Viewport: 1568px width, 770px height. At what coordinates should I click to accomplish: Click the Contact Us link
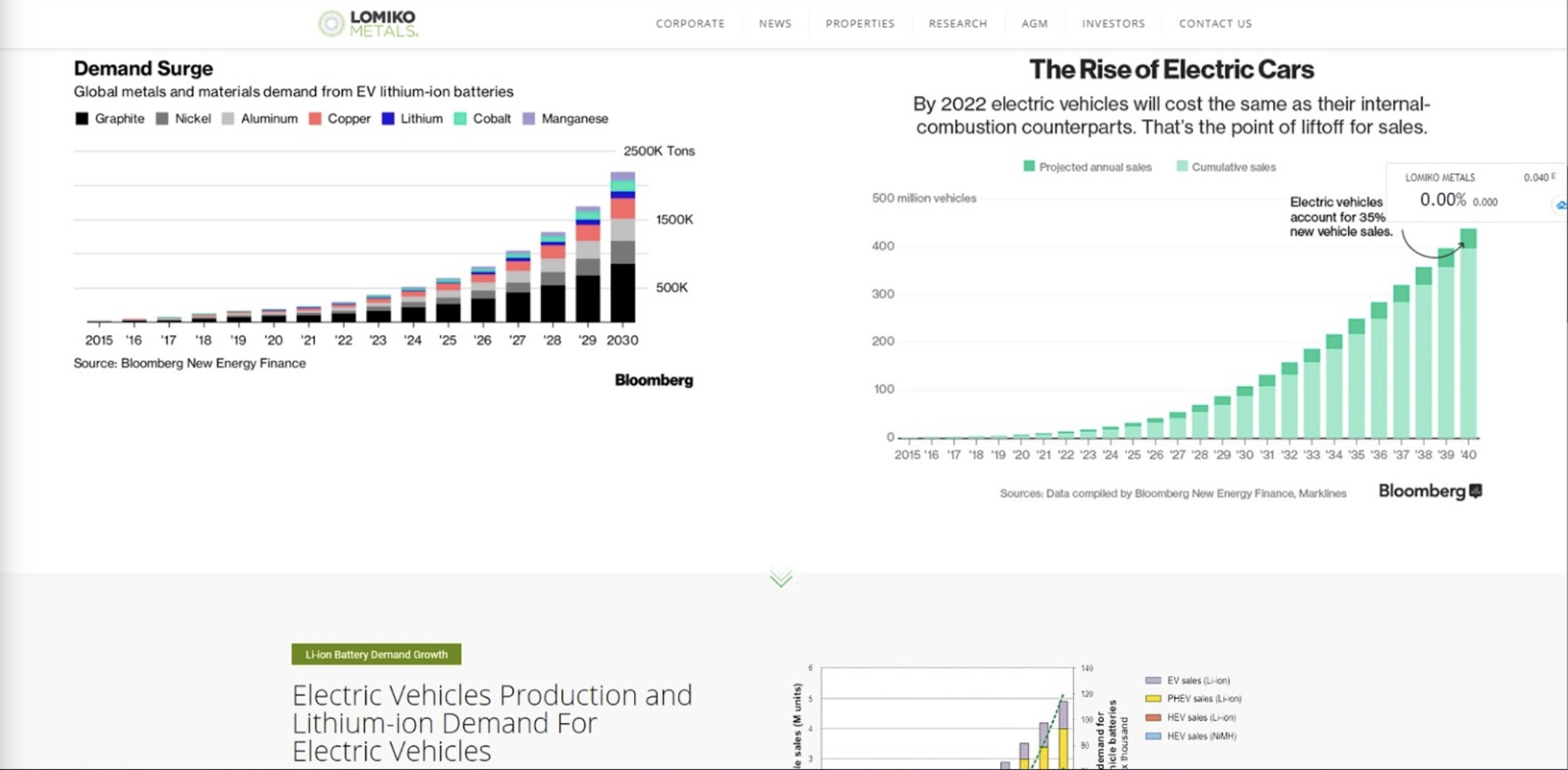click(x=1215, y=24)
